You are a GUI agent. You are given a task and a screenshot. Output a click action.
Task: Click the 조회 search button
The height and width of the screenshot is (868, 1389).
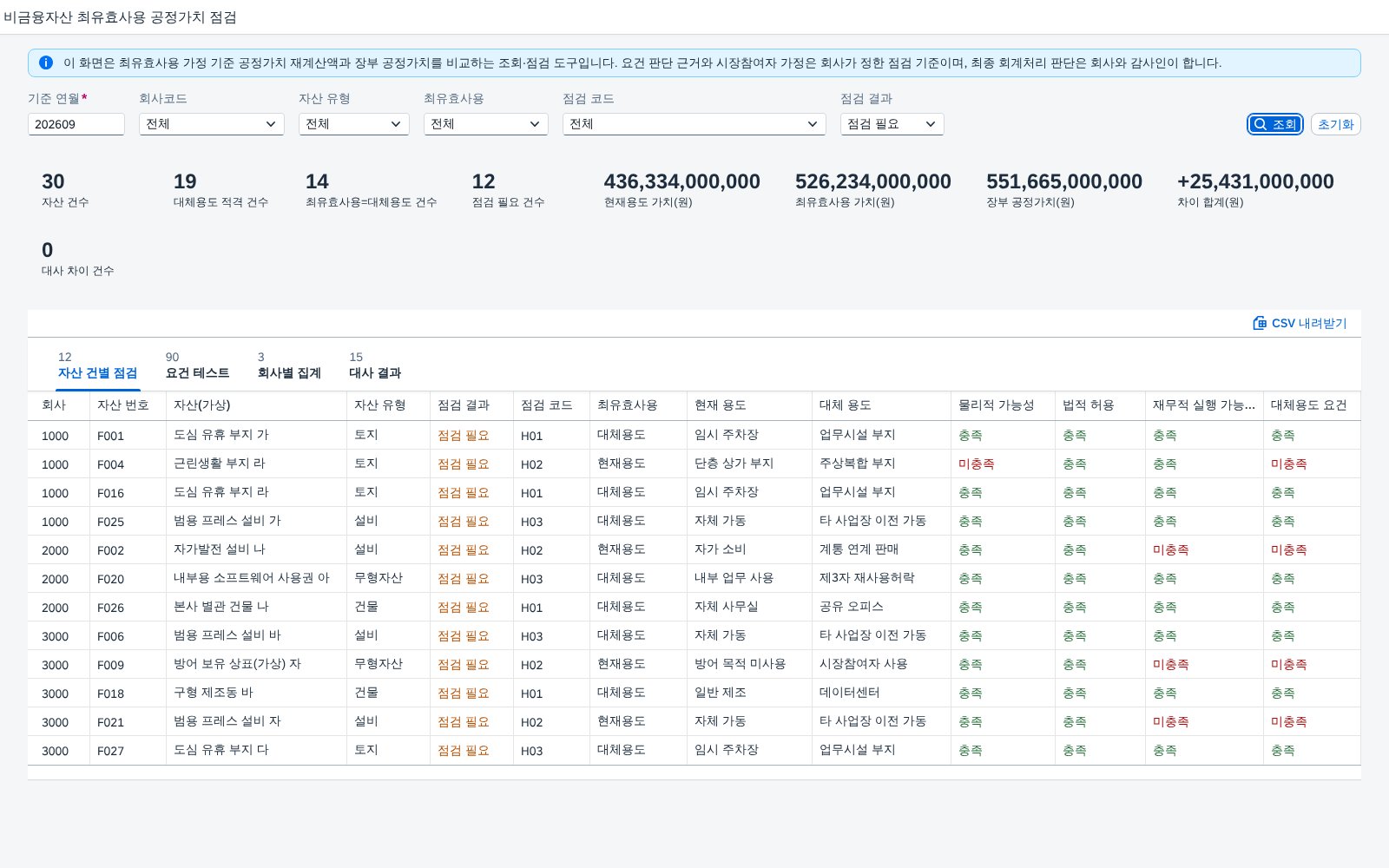pos(1275,124)
